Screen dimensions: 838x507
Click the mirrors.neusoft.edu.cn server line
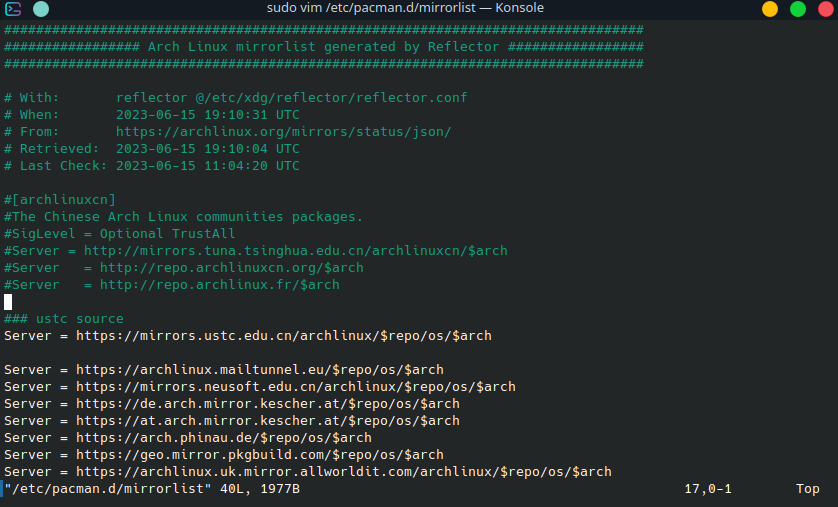pos(259,387)
